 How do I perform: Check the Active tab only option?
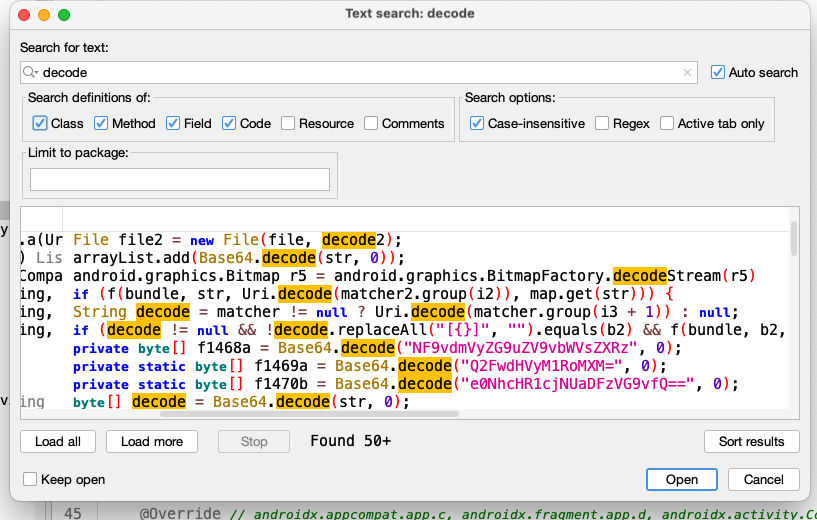click(667, 123)
